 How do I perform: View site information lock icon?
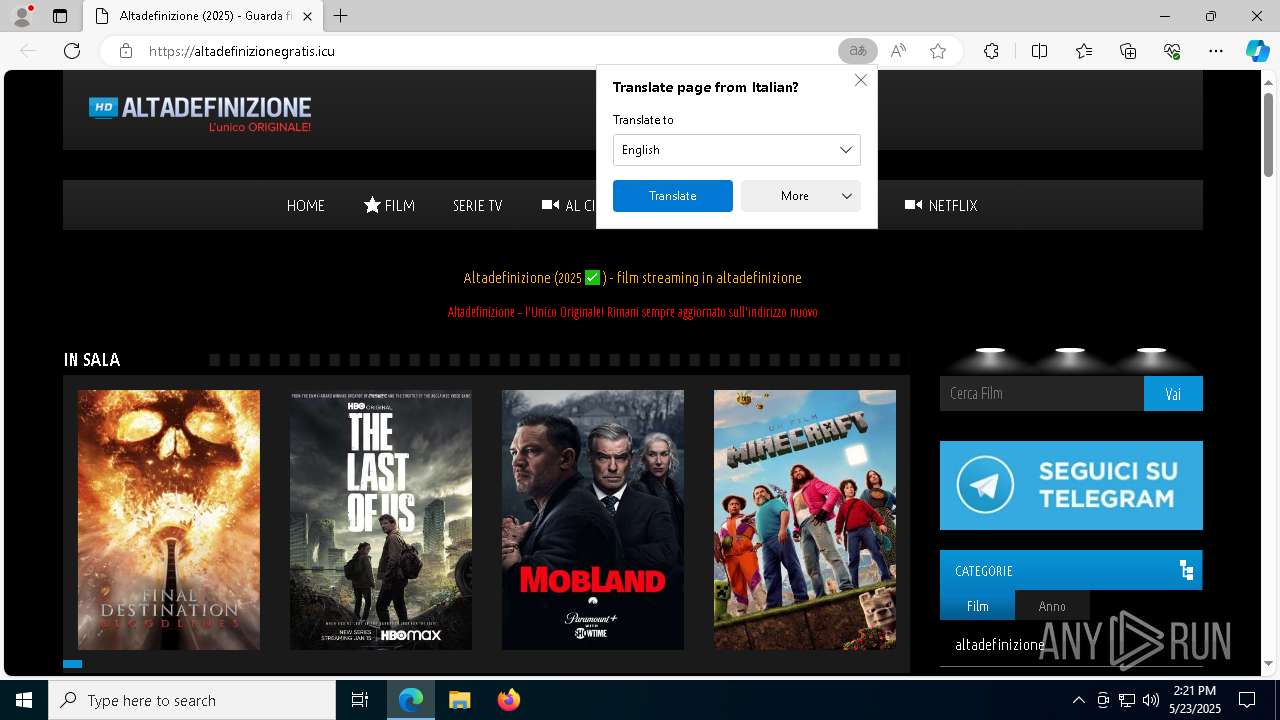125,51
